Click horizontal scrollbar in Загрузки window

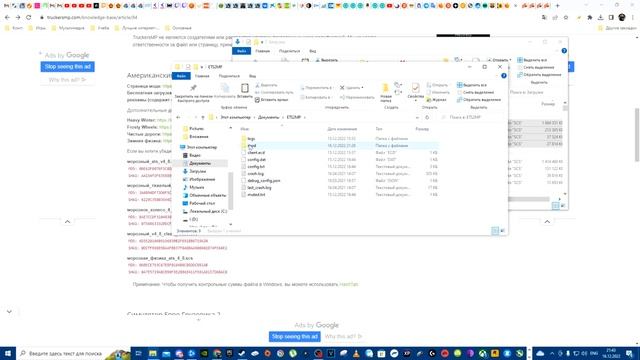tap(529, 199)
